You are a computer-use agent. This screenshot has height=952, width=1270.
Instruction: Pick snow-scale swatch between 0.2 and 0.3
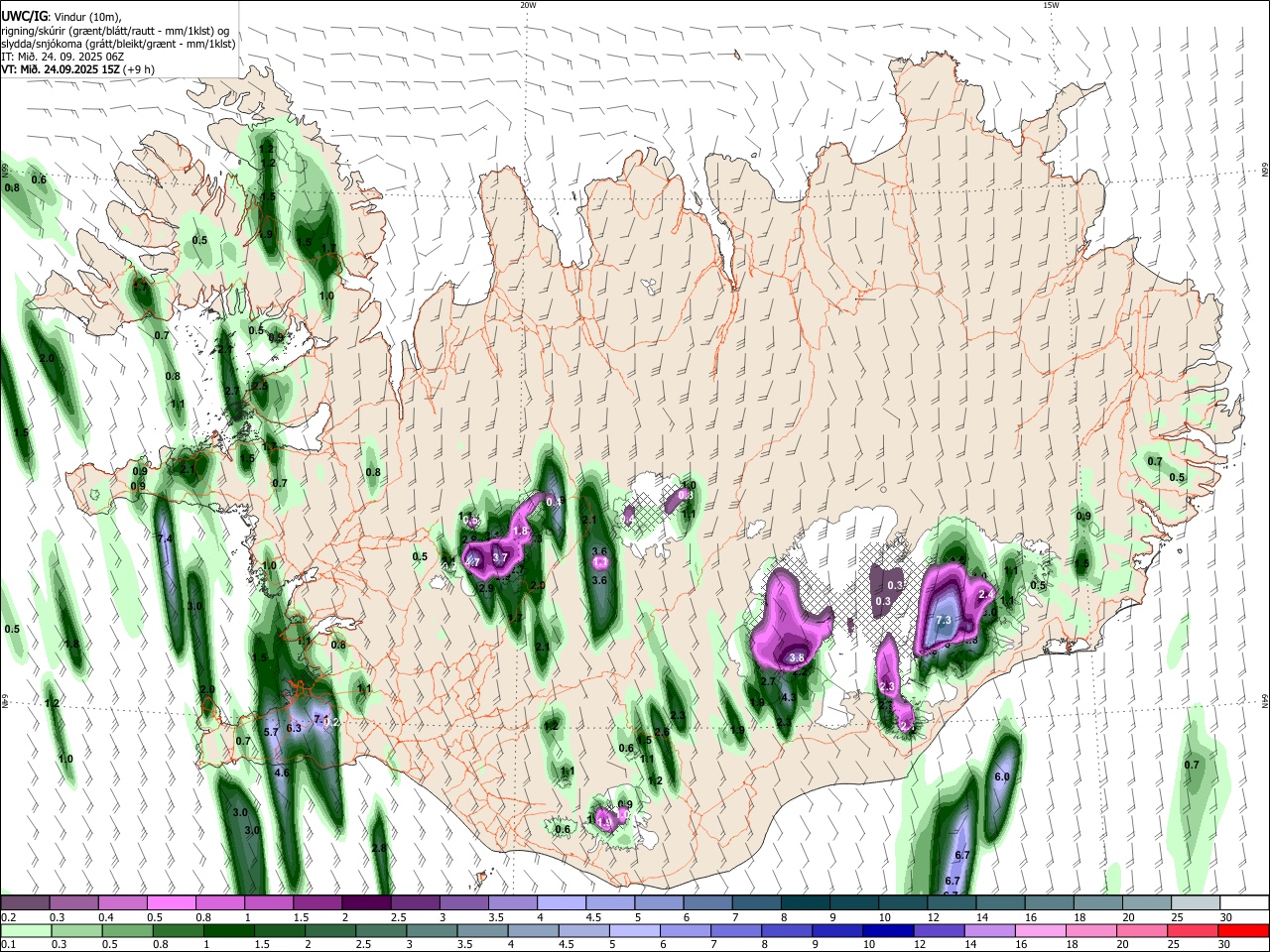point(25,902)
